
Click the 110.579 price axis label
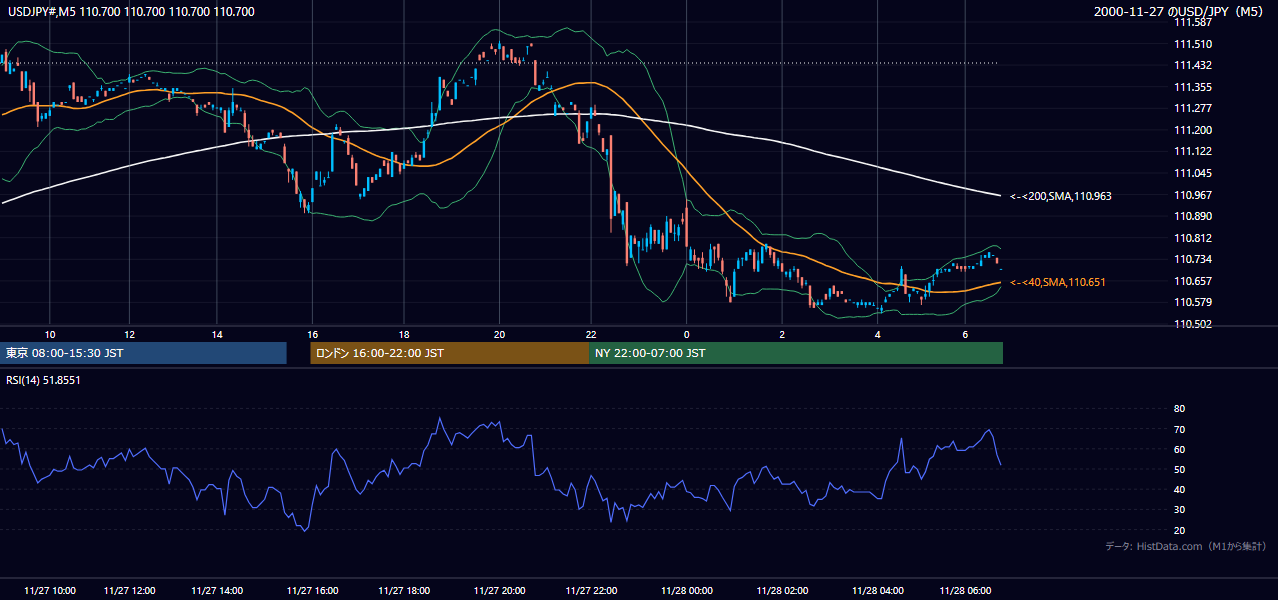pyautogui.click(x=1192, y=302)
